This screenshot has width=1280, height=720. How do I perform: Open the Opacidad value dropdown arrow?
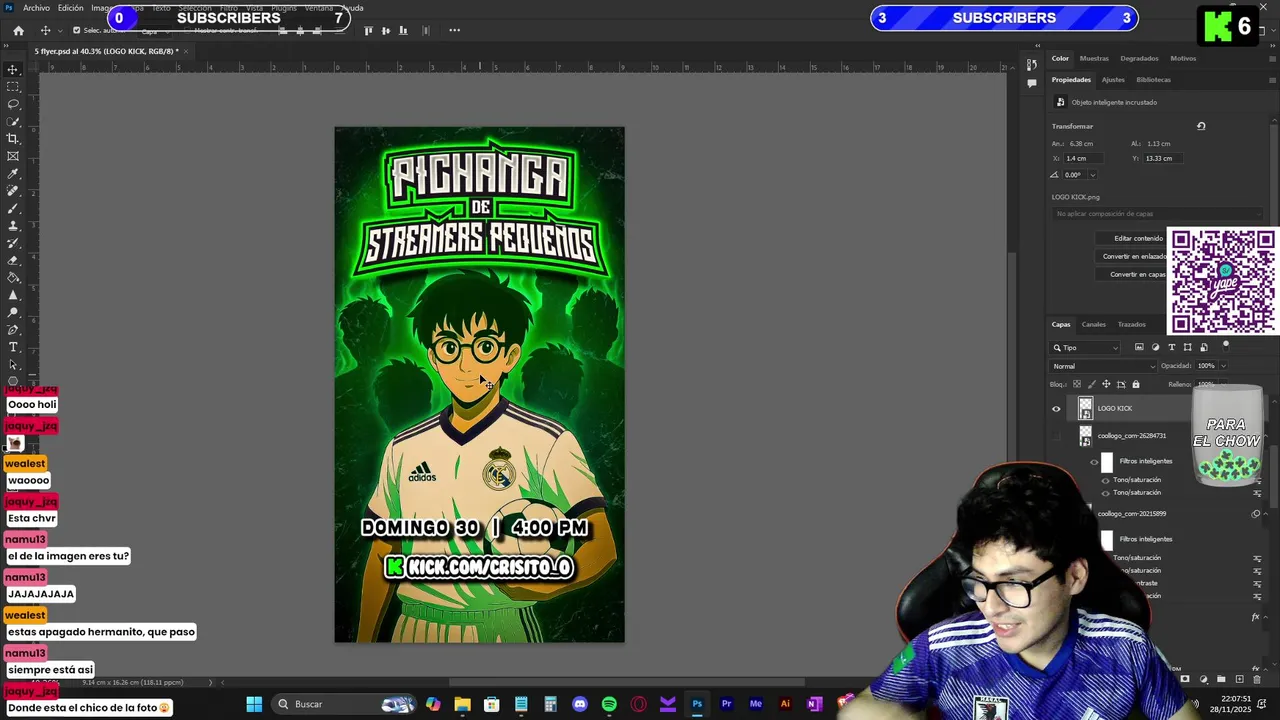coord(1222,366)
